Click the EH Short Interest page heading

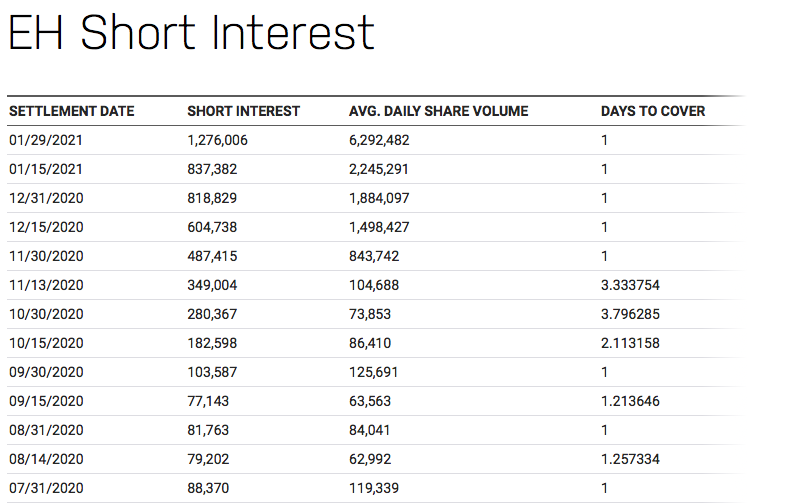point(191,34)
